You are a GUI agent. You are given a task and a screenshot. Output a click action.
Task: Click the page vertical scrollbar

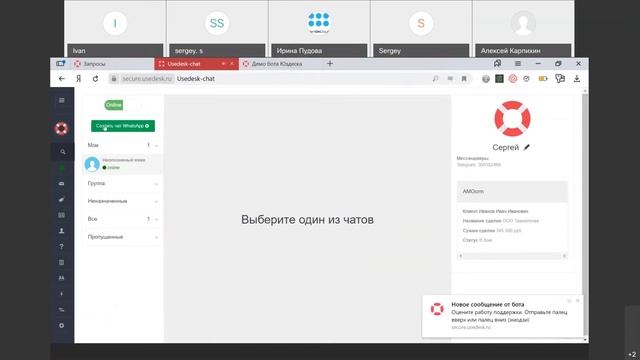coord(585,214)
